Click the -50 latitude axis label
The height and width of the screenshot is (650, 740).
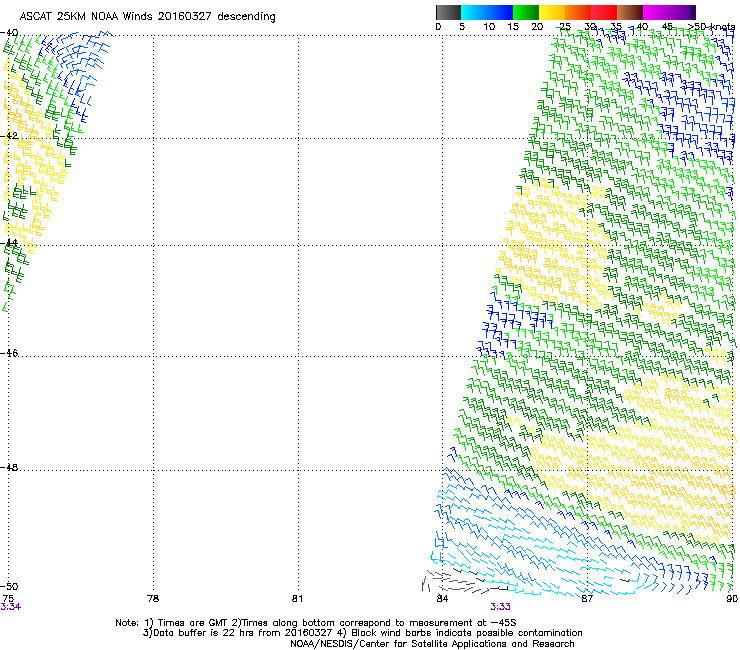(9, 586)
